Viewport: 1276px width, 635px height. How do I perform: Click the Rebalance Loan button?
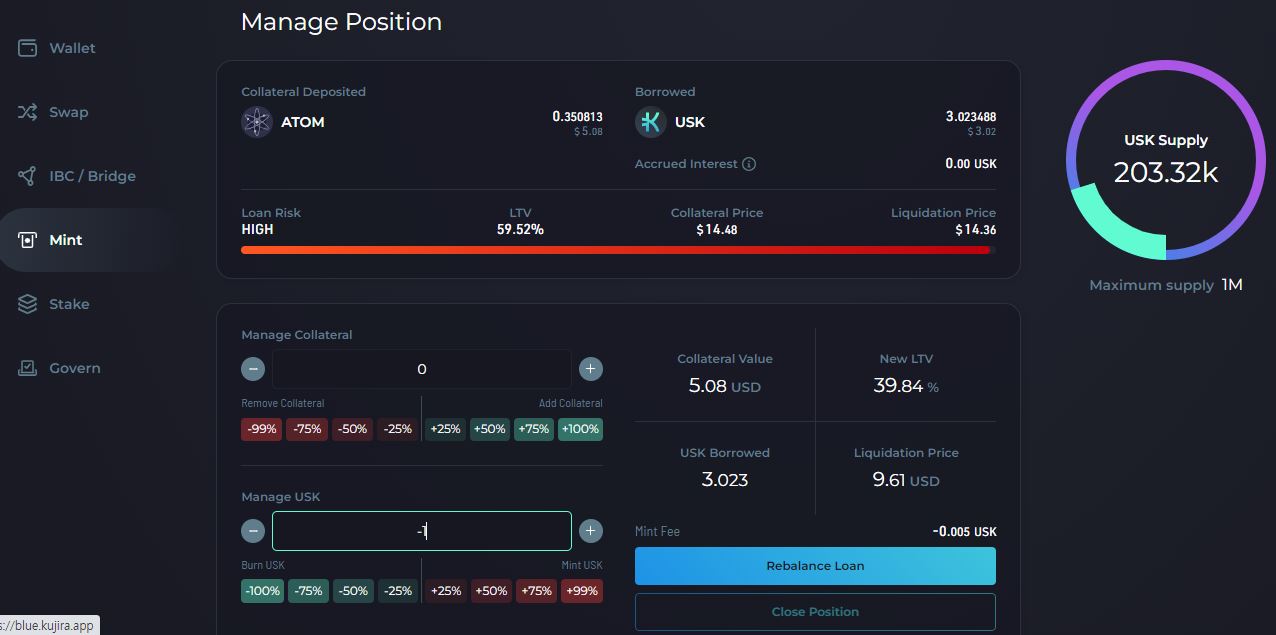pyautogui.click(x=815, y=566)
